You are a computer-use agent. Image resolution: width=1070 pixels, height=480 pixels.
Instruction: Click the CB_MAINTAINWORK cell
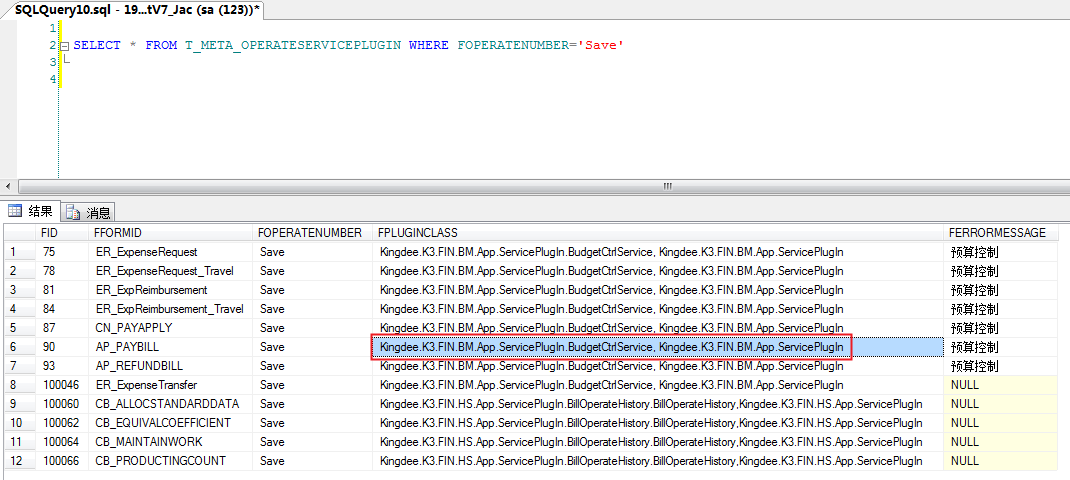[171, 442]
